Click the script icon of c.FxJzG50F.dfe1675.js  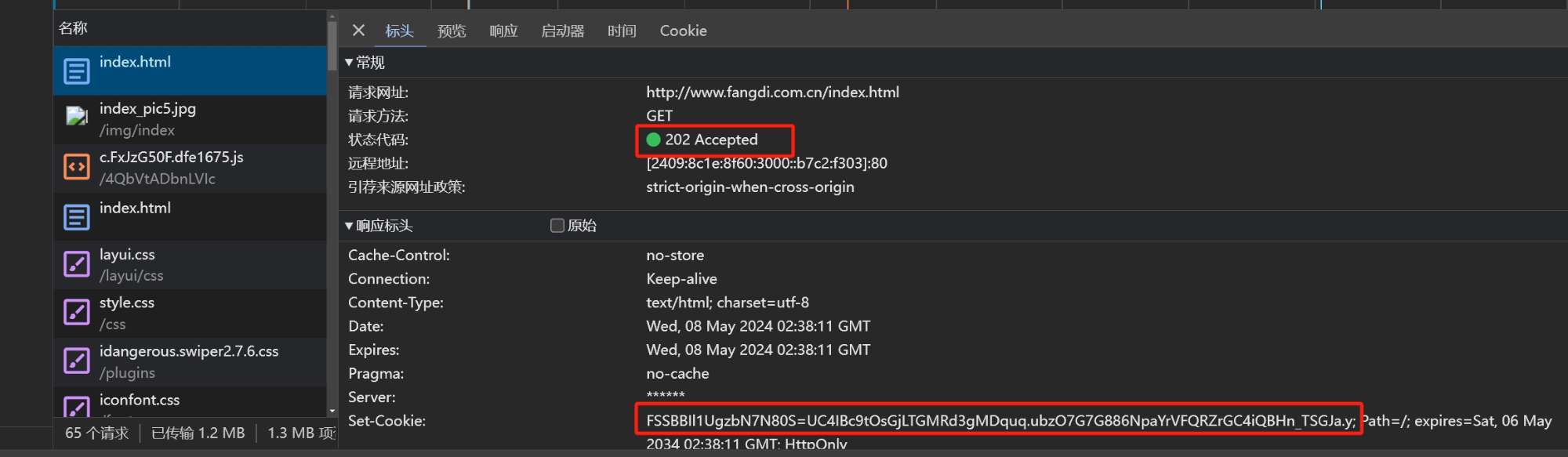76,166
